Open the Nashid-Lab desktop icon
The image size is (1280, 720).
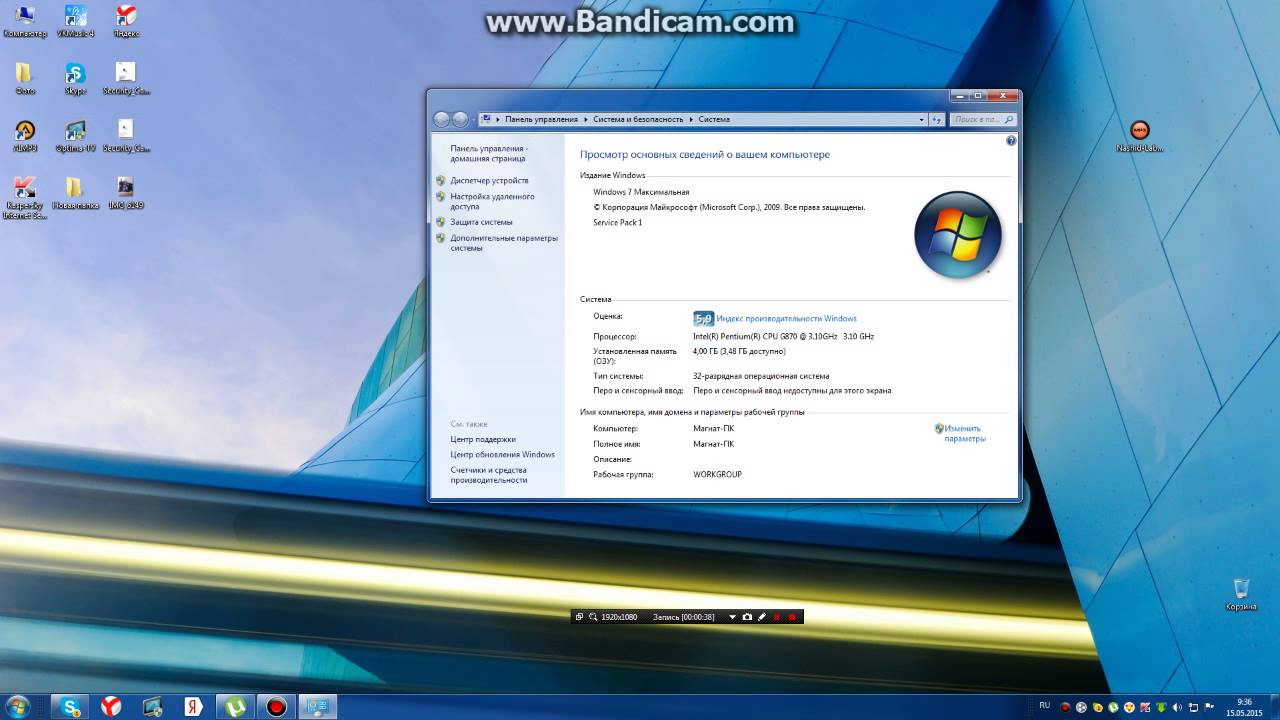click(x=1140, y=136)
